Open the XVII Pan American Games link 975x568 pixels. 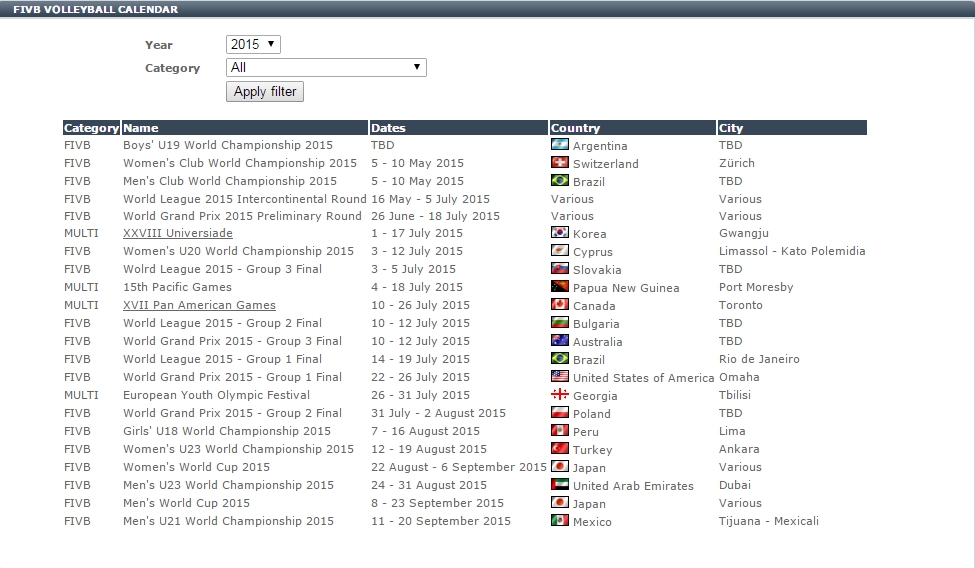pos(199,305)
